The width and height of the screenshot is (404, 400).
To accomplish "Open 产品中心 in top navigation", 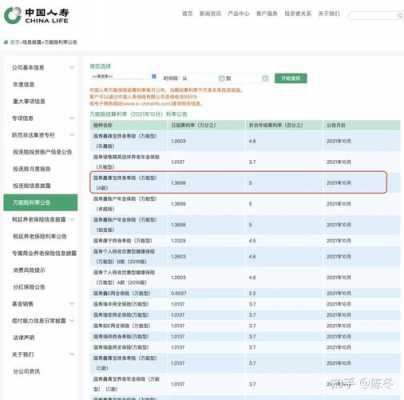I will (238, 13).
